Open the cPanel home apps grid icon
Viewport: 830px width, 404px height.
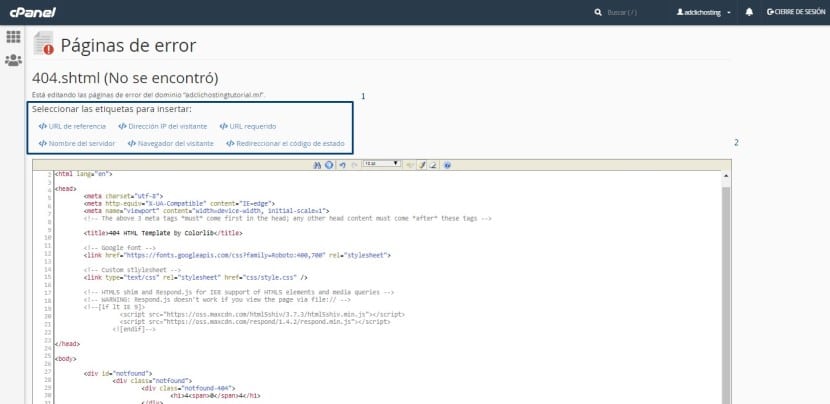[13, 37]
